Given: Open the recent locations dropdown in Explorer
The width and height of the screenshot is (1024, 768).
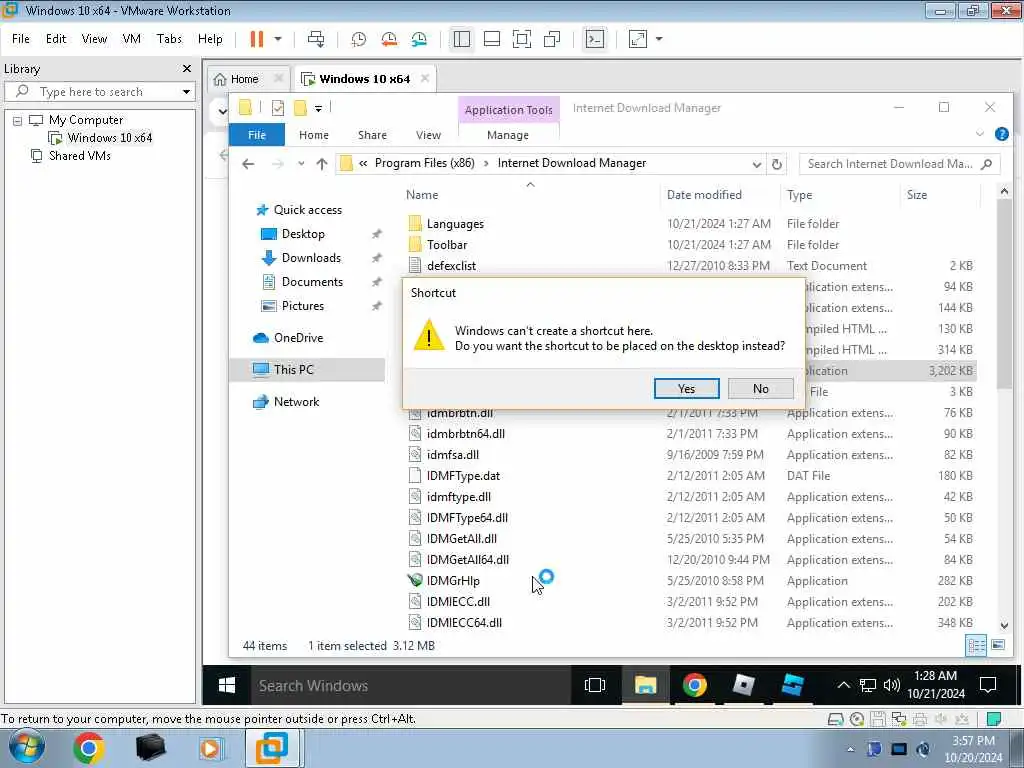Looking at the screenshot, I should 301,164.
